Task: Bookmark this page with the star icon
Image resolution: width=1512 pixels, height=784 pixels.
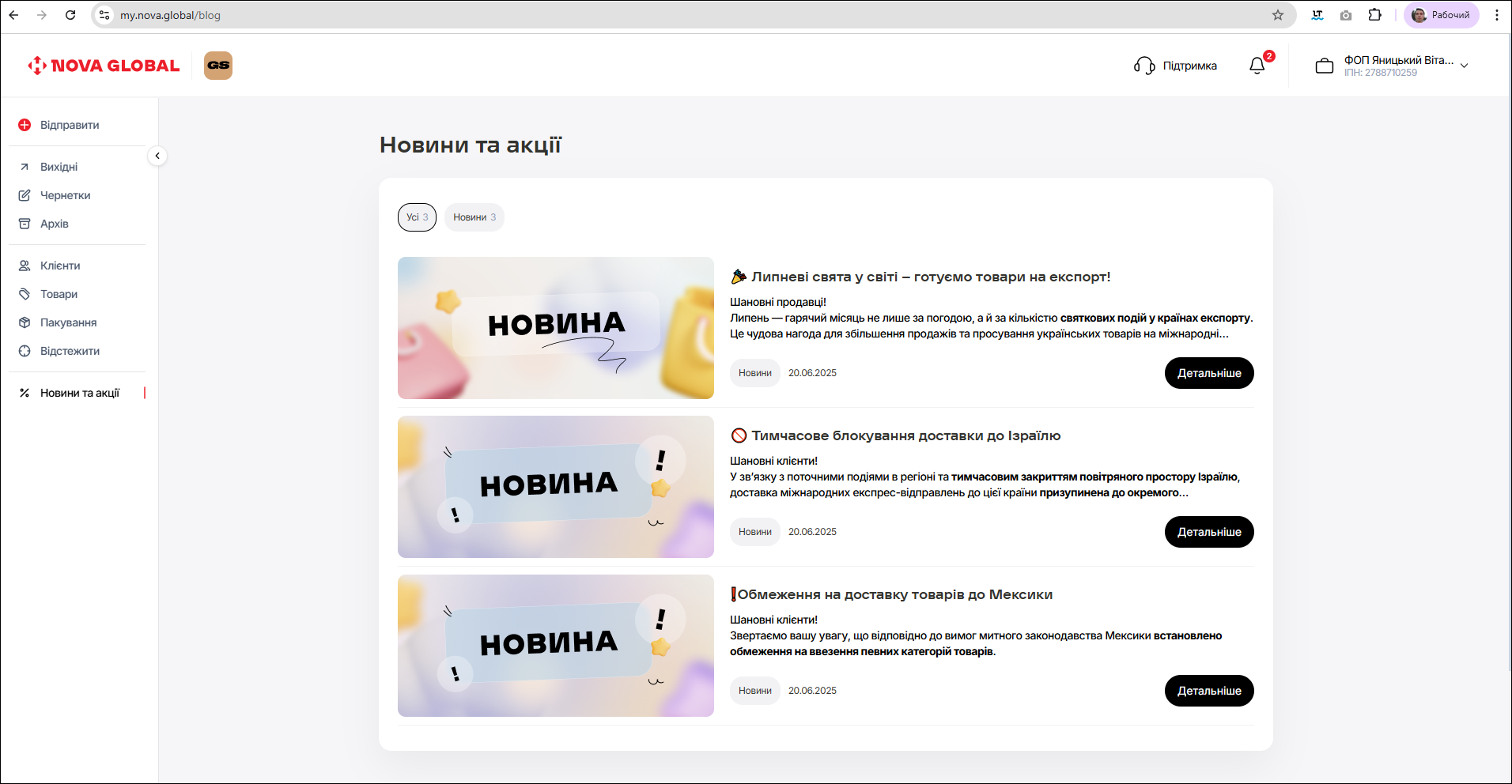Action: pos(1278,15)
